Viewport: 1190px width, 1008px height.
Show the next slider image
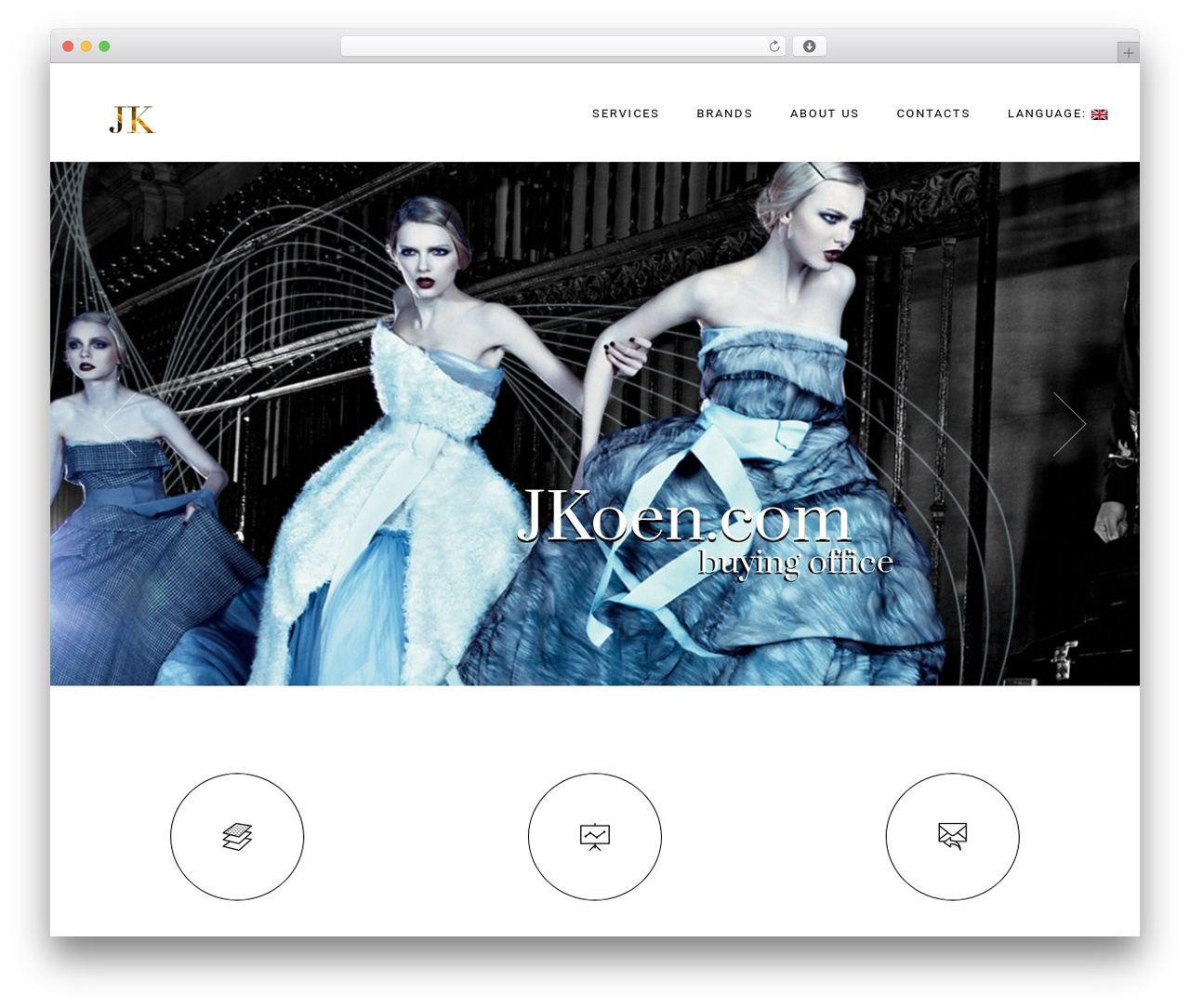click(1069, 424)
